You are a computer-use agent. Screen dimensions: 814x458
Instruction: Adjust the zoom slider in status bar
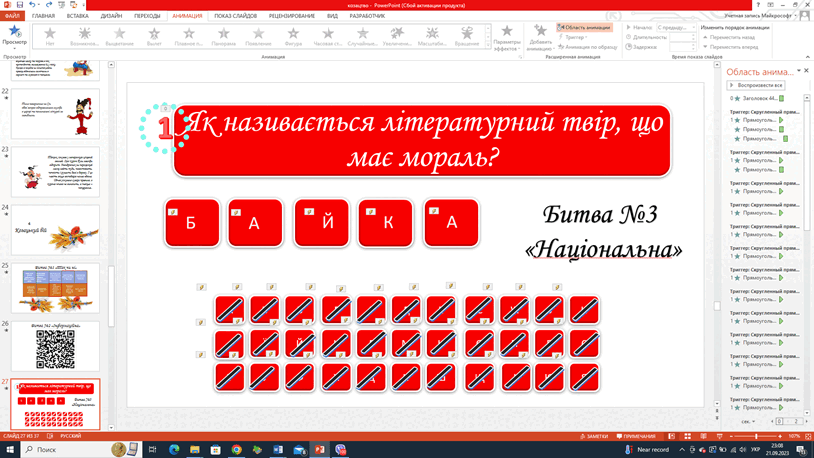pyautogui.click(x=756, y=436)
